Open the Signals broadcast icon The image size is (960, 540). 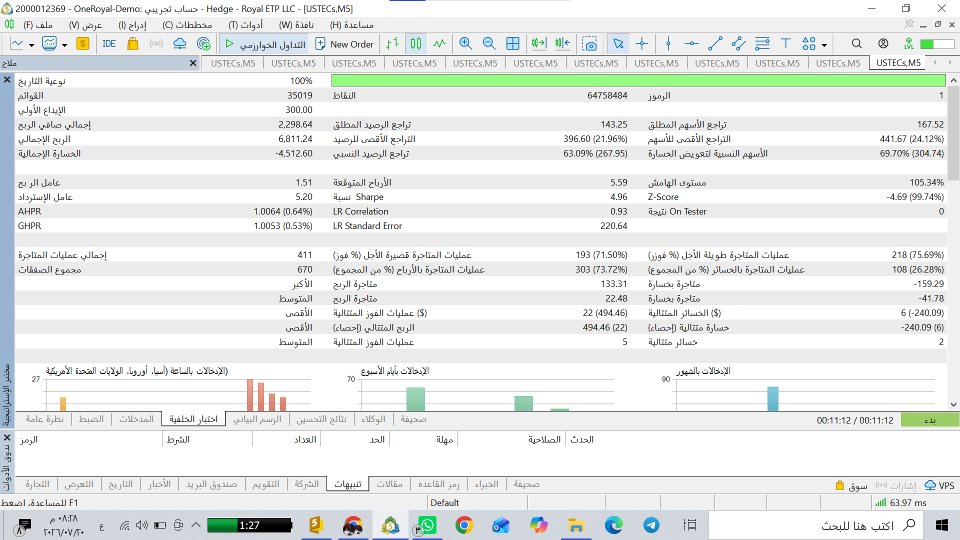point(156,43)
